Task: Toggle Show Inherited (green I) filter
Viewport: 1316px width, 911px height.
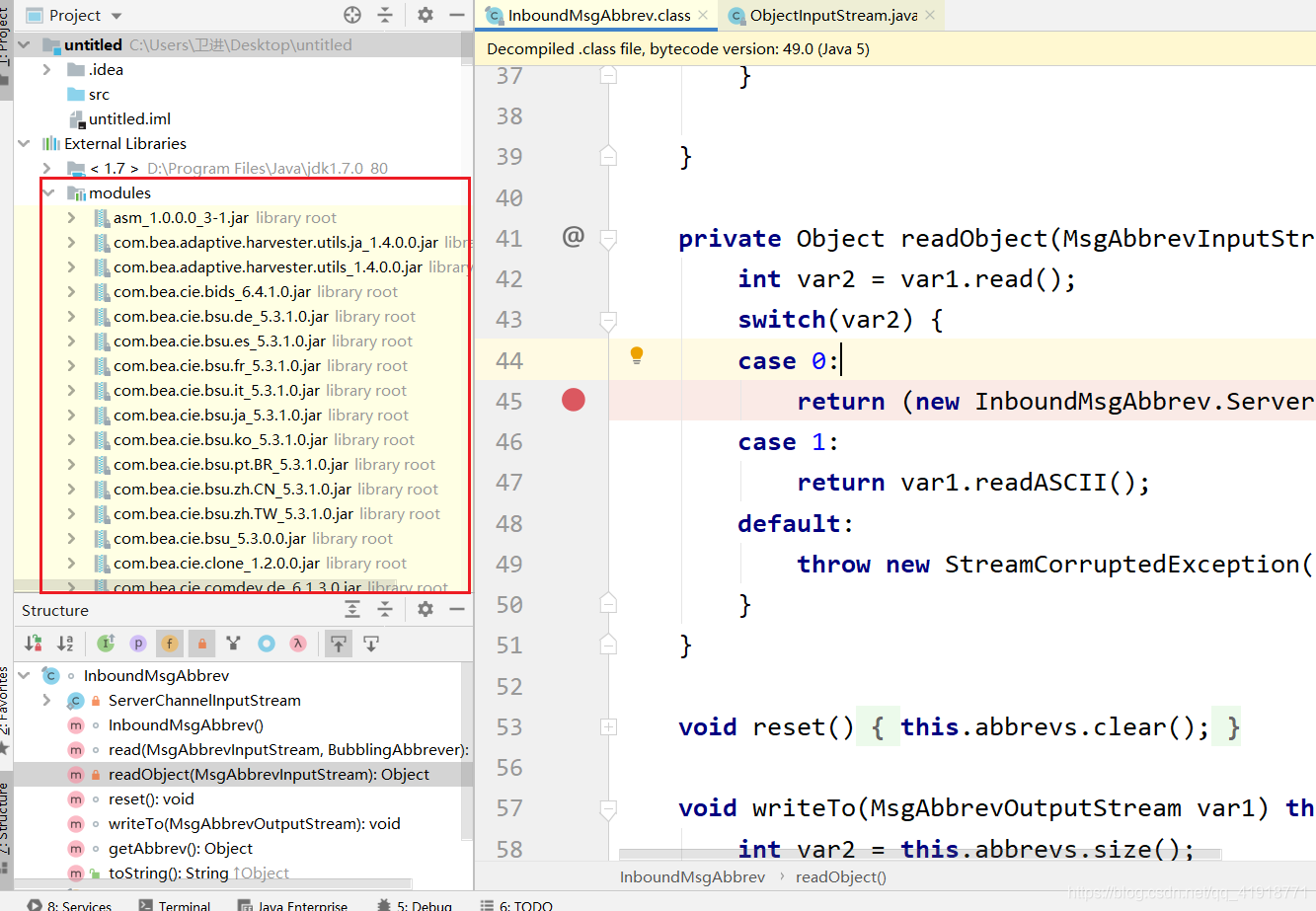Action: [x=107, y=644]
